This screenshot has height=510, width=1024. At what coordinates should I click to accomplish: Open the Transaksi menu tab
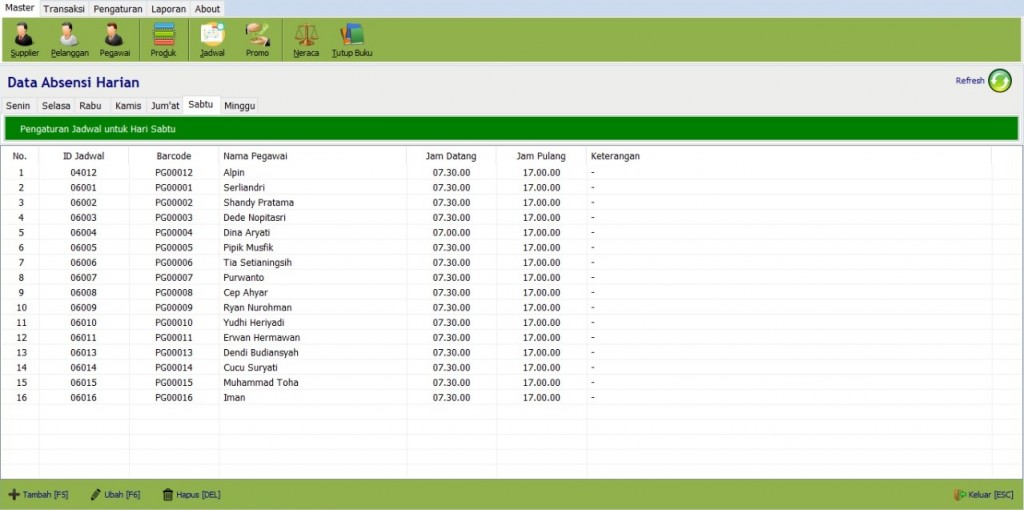pyautogui.click(x=64, y=9)
